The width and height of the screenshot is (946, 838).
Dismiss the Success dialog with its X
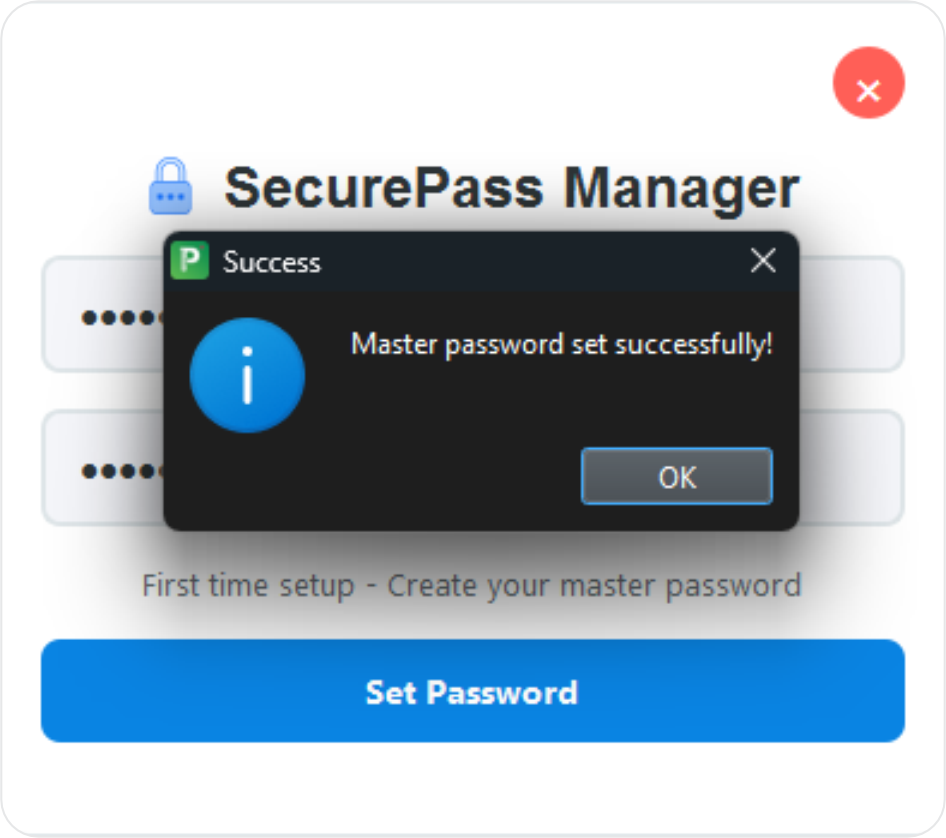tap(763, 260)
